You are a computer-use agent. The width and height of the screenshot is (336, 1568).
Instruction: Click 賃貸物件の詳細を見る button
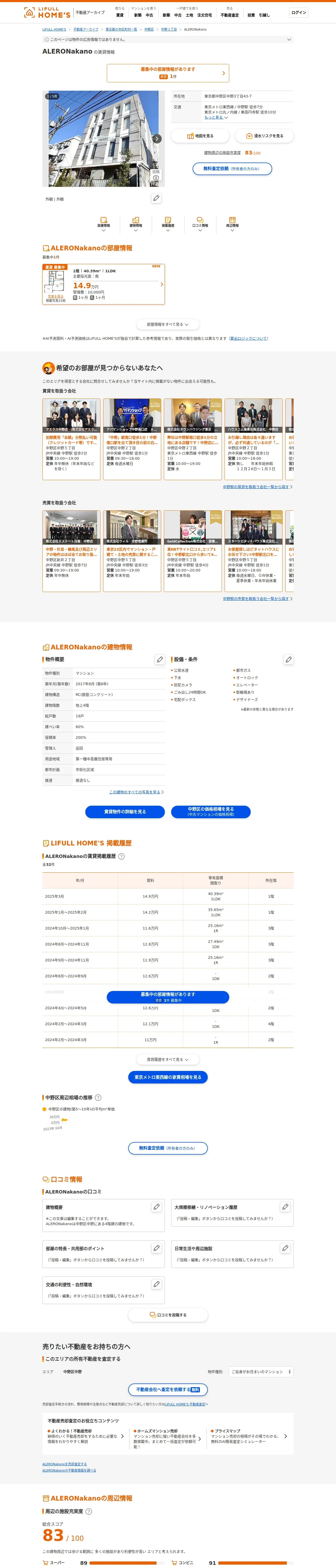(x=125, y=811)
